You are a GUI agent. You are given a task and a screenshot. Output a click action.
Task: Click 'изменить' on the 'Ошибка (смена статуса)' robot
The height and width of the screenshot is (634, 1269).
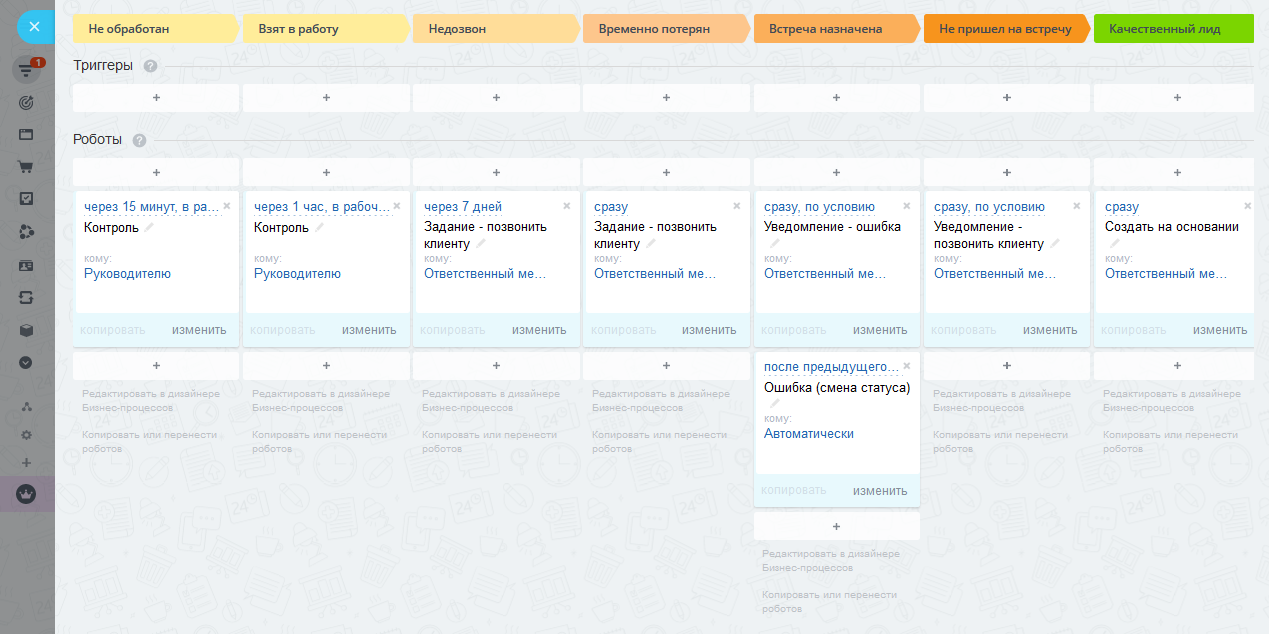pos(879,491)
